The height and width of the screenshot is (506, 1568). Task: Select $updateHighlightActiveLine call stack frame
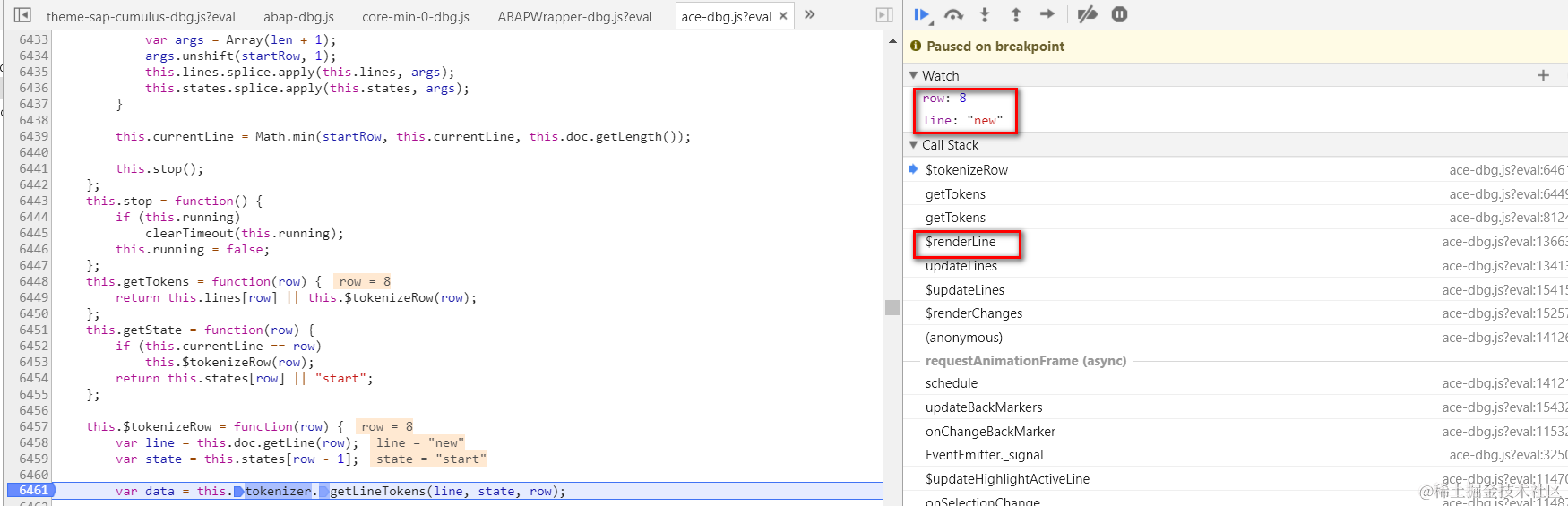tap(1007, 479)
